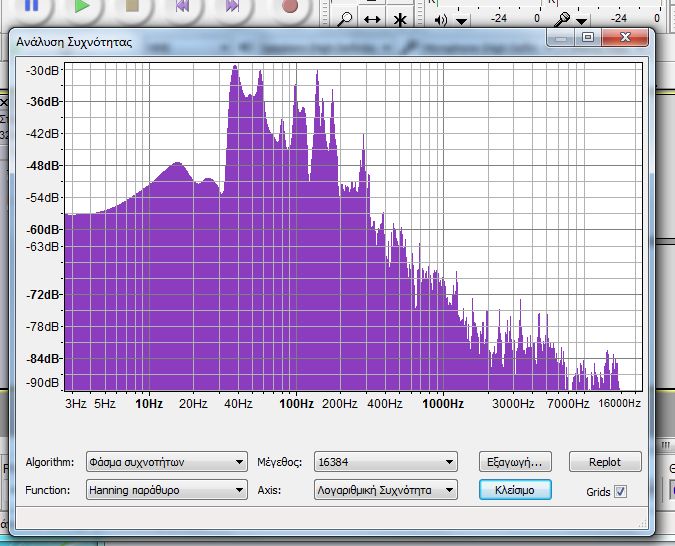The width and height of the screenshot is (675, 546).
Task: Hit the red Record button
Action: tap(290, 6)
